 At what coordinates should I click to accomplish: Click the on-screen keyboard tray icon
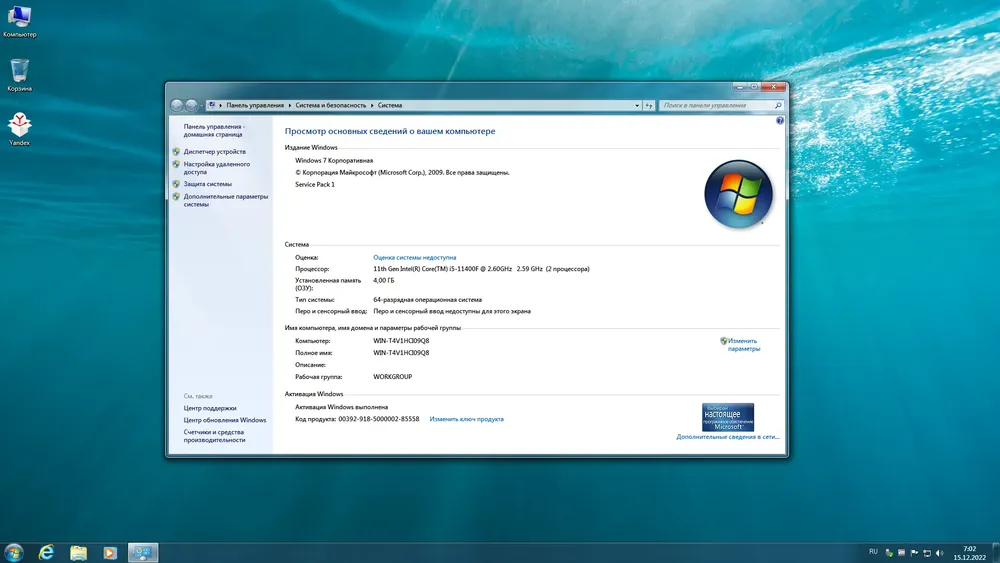(901, 553)
